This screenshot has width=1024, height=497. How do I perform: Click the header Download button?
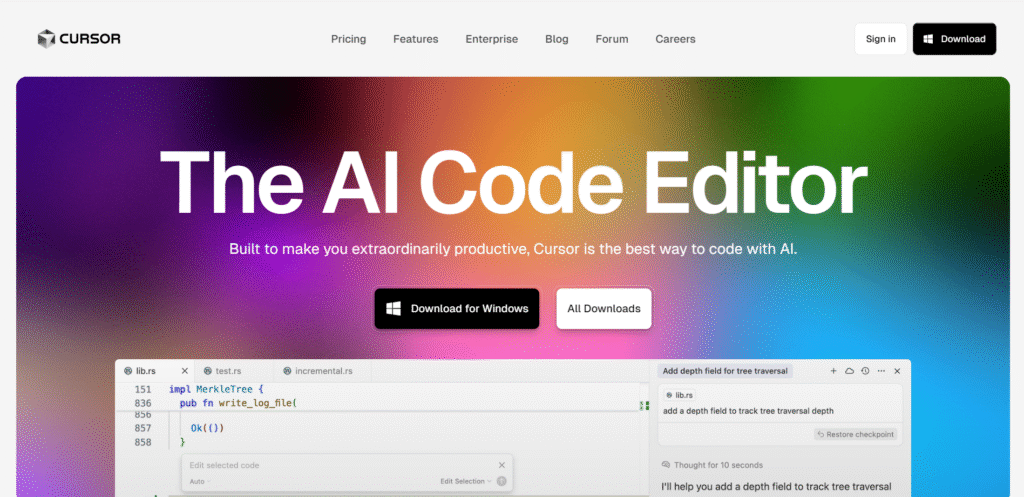pos(954,39)
